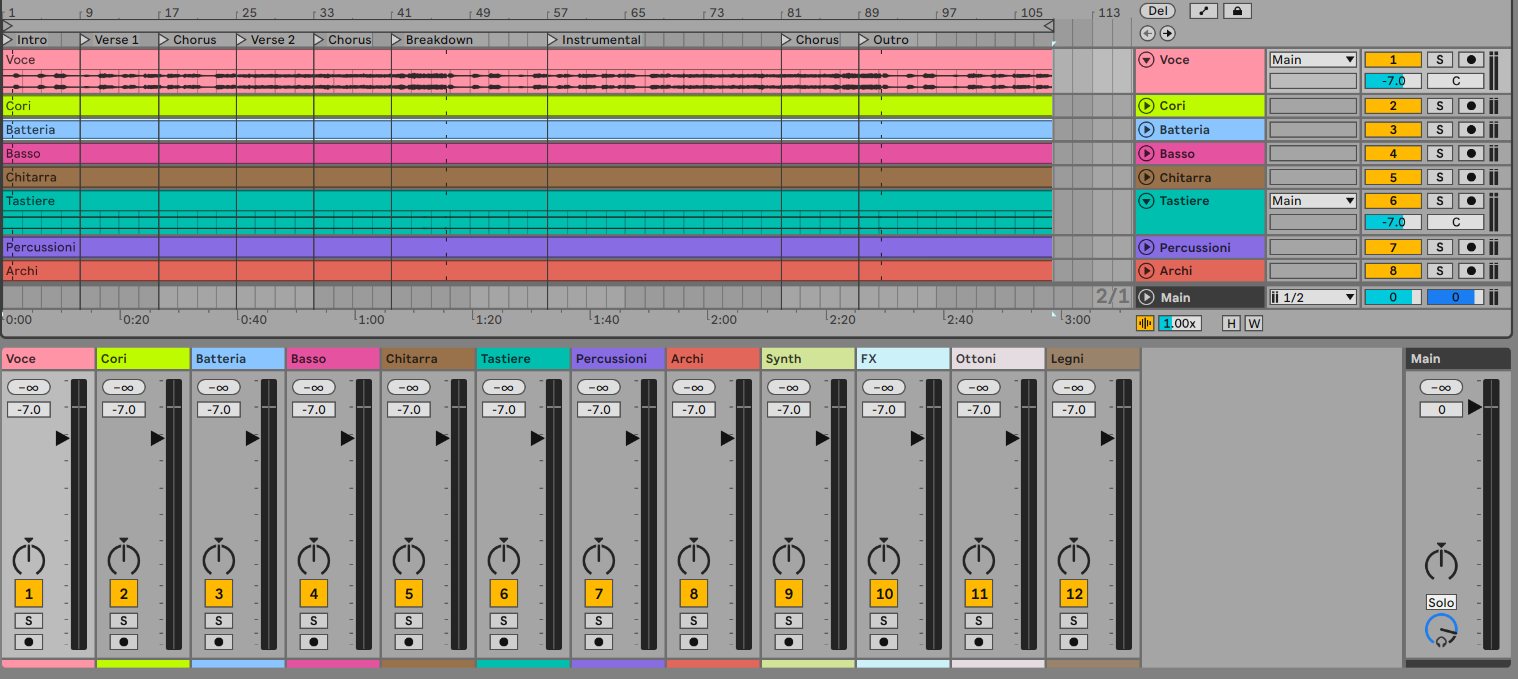Viewport: 1518px width, 679px height.
Task: Unfold the Basso track
Action: pos(1147,153)
